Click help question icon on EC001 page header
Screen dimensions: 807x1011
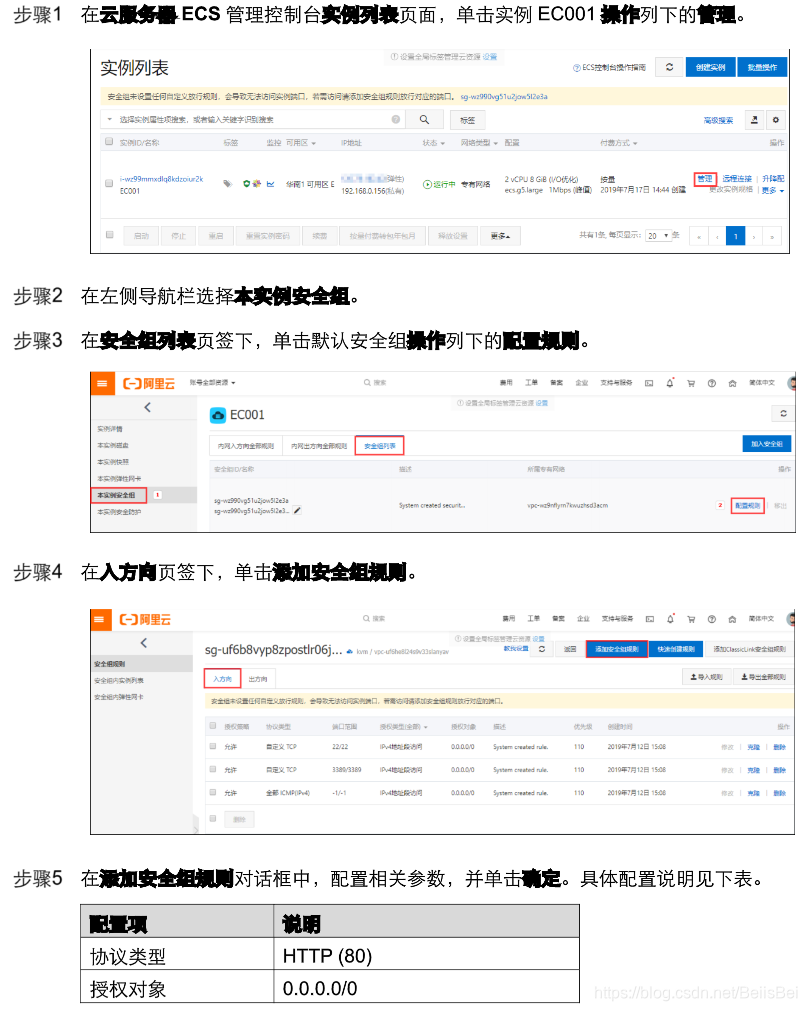pos(712,383)
